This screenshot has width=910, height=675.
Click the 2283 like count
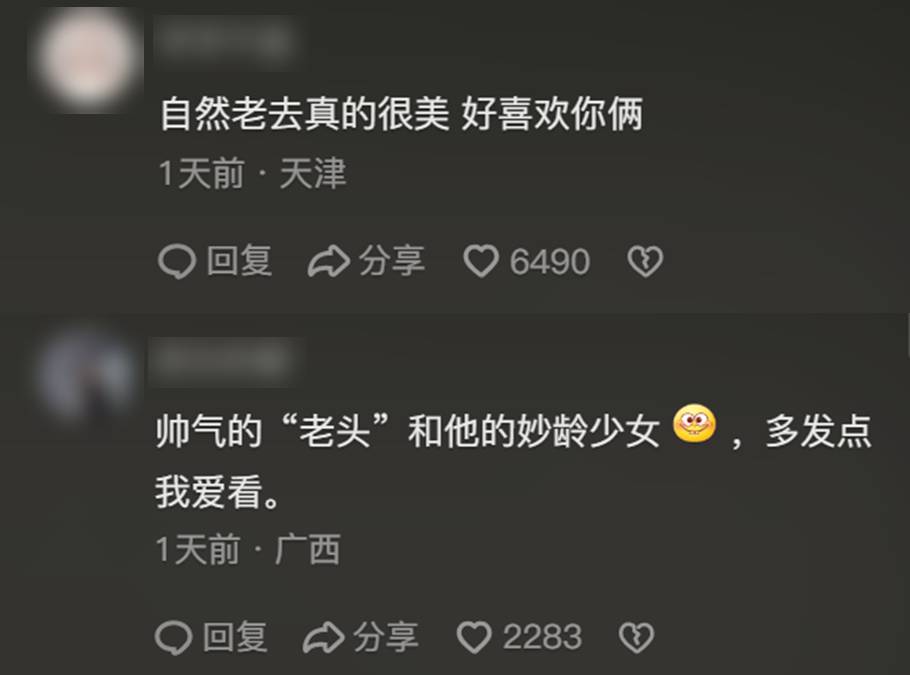pyautogui.click(x=542, y=638)
